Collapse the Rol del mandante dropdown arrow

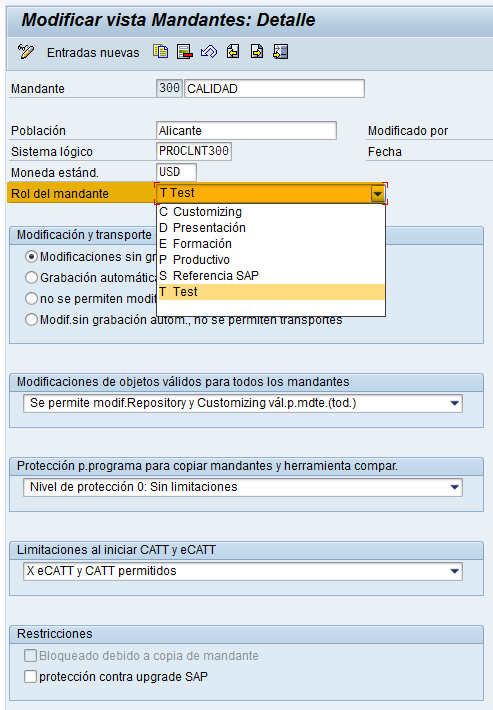point(378,194)
